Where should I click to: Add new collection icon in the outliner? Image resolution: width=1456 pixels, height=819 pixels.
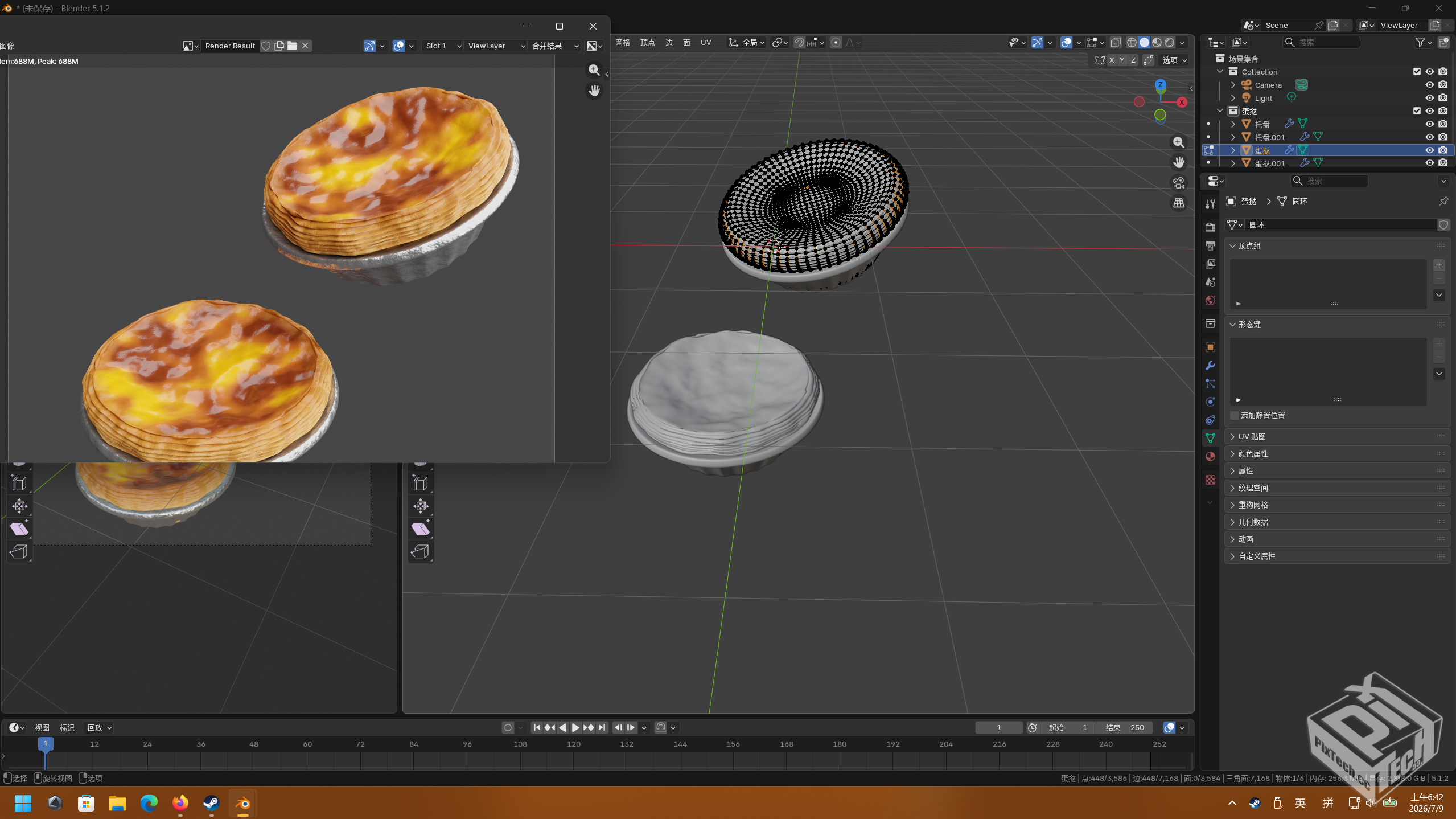[1443, 42]
